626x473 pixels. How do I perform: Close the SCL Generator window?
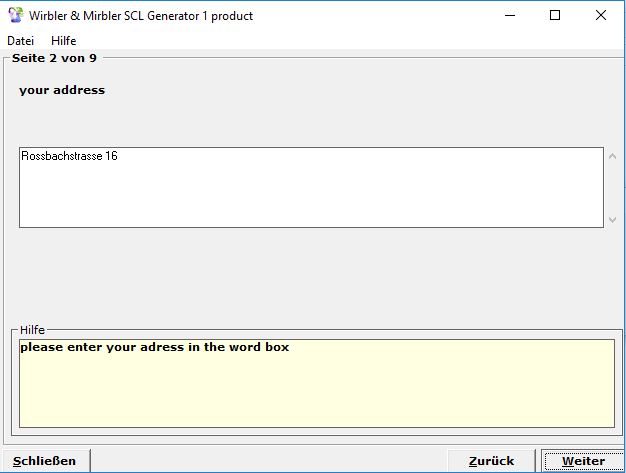pyautogui.click(x=601, y=15)
